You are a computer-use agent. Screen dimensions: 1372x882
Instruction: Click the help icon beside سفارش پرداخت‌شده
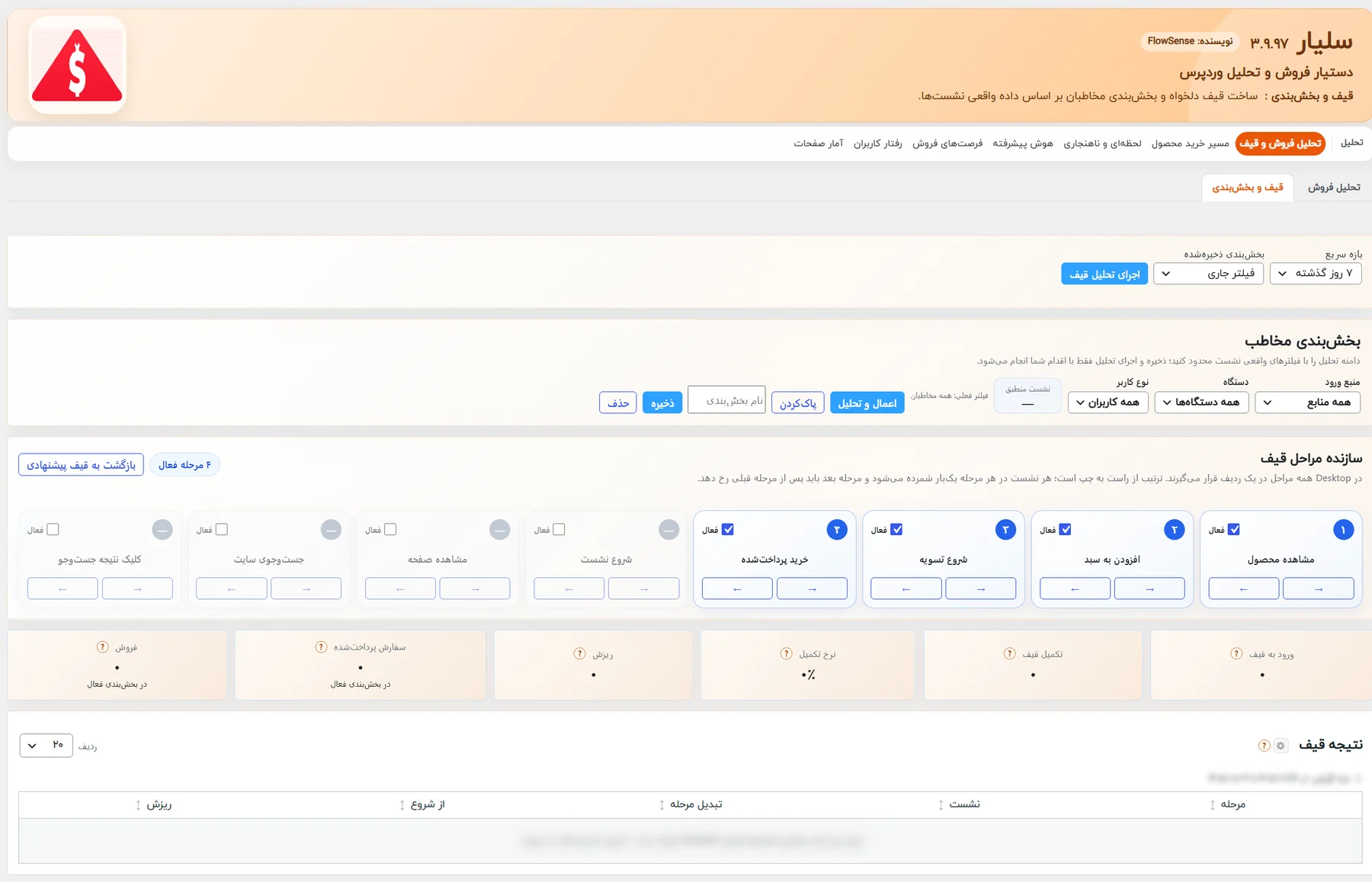point(321,646)
